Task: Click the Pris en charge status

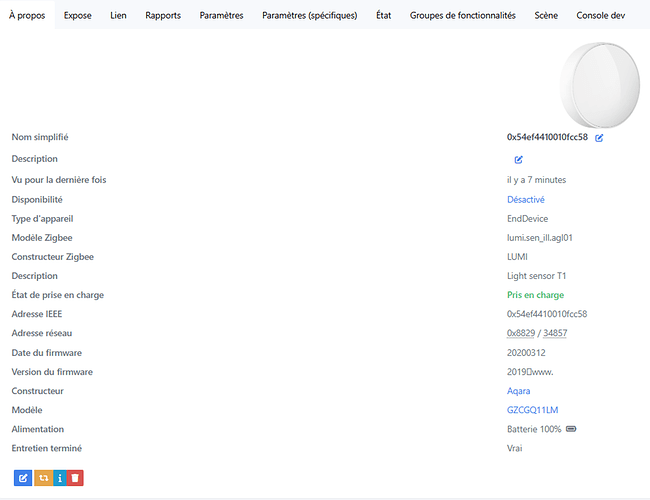Action: coord(535,295)
